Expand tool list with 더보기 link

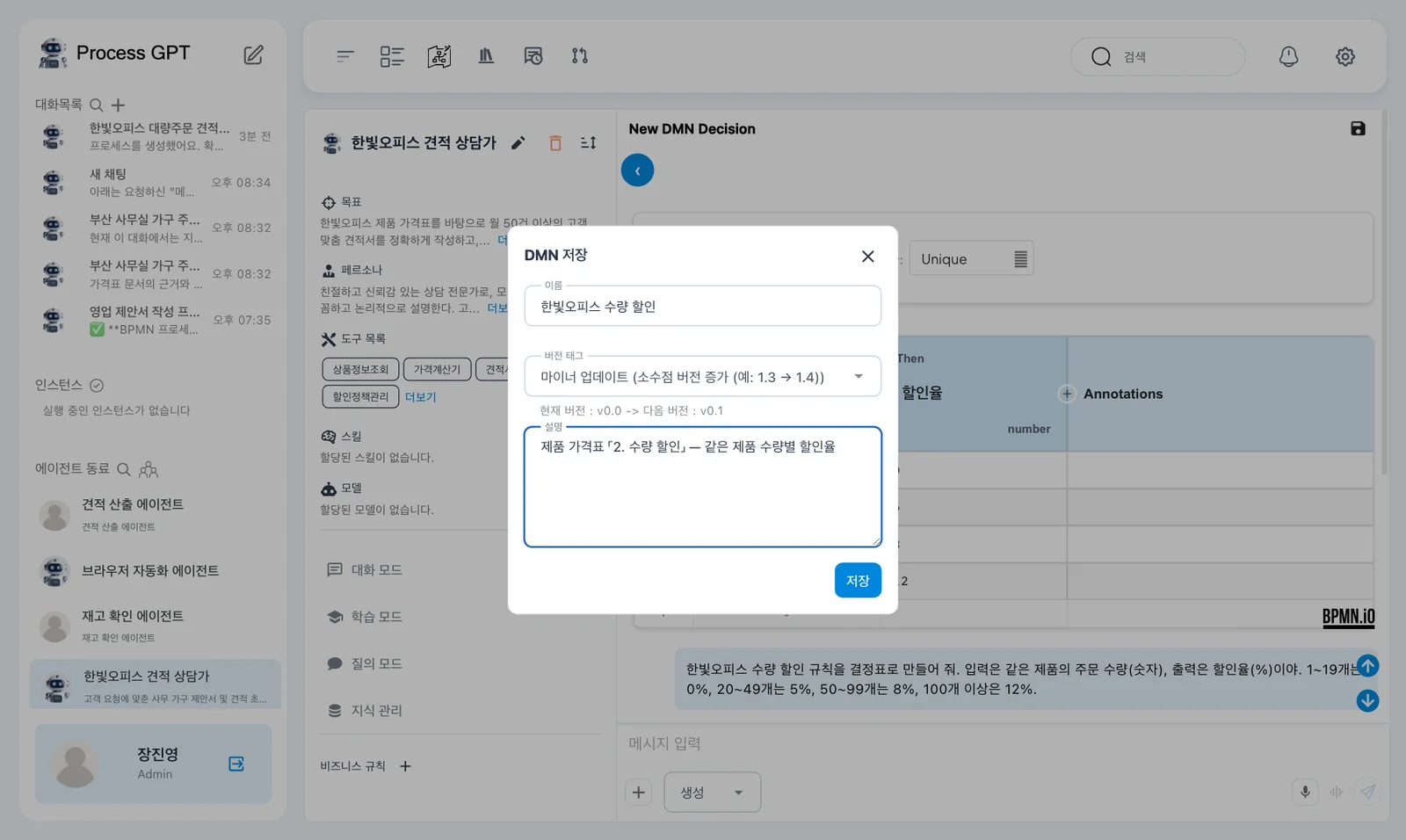[420, 397]
